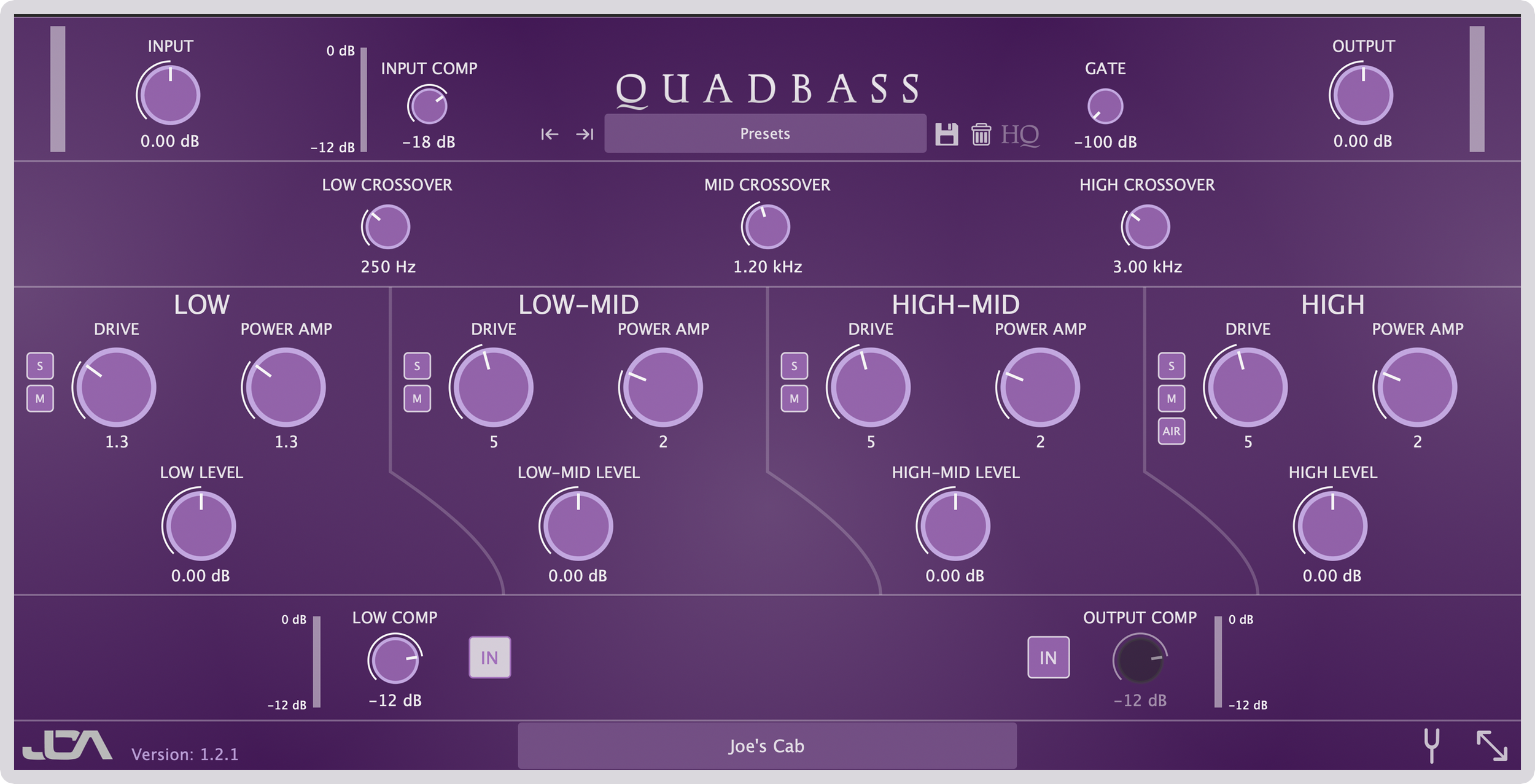Screen dimensions: 1535x784
Task: Click the LOW band DRIVE knob
Action: [116, 387]
